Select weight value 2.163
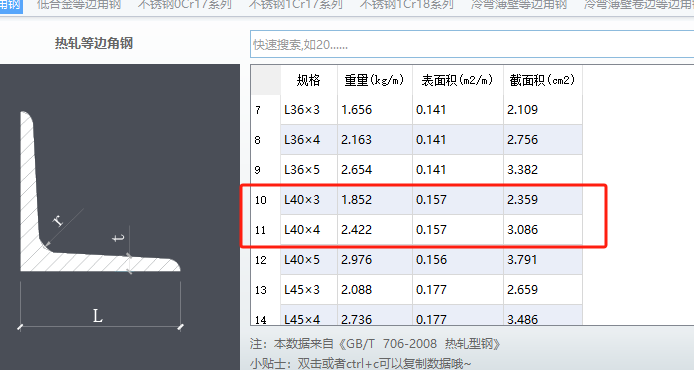The image size is (694, 370). click(375, 140)
